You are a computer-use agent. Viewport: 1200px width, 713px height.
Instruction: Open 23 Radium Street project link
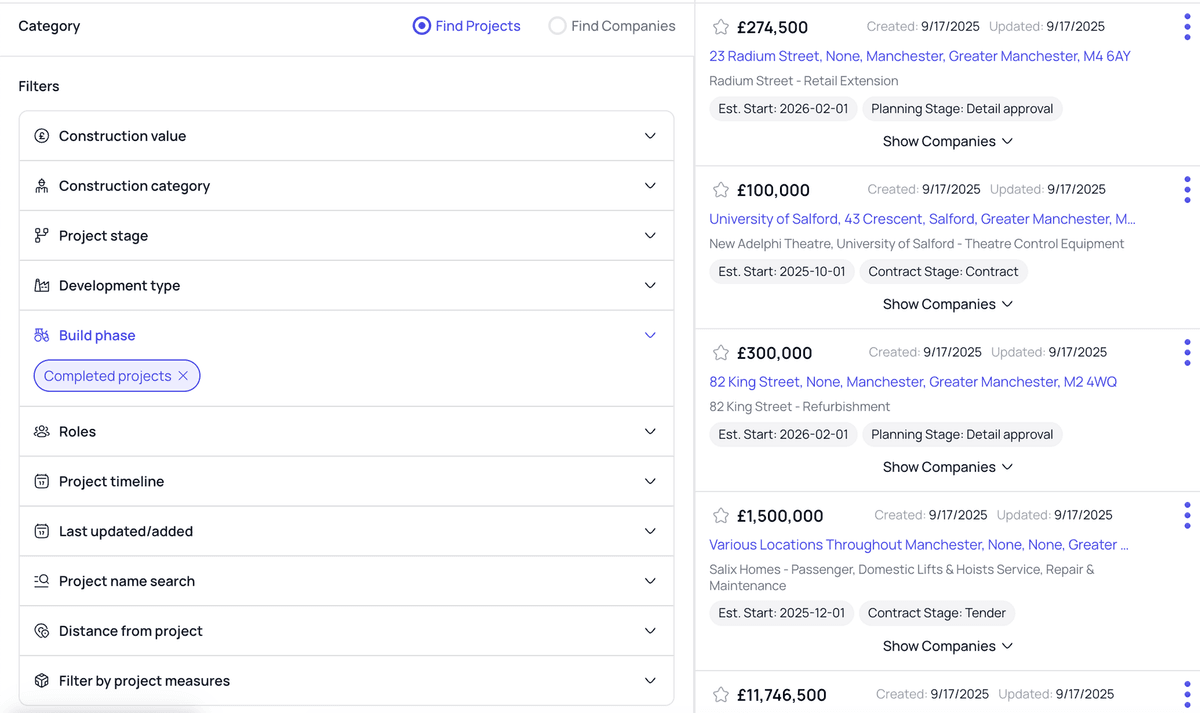[x=919, y=56]
